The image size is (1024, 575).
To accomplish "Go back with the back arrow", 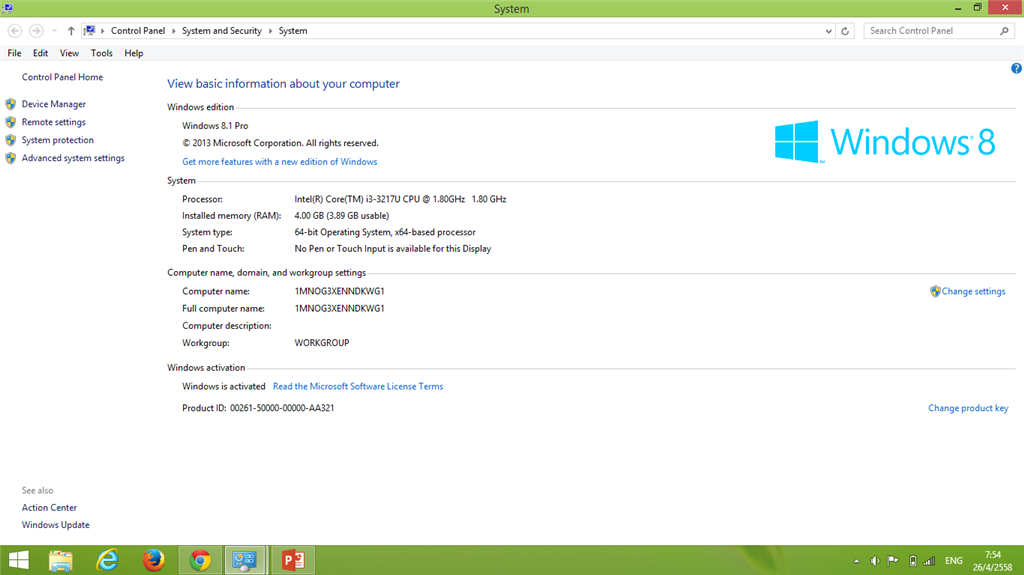I will [x=14, y=31].
